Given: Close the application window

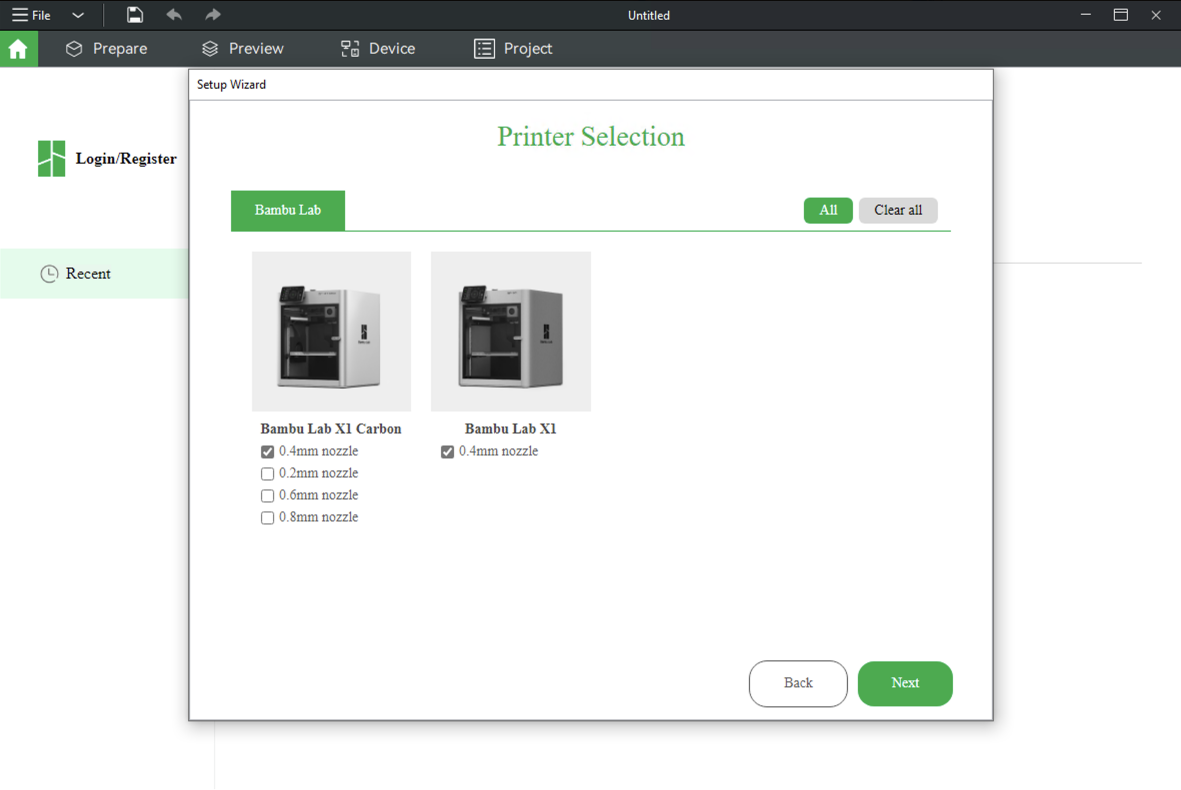Looking at the screenshot, I should click(x=1156, y=15).
